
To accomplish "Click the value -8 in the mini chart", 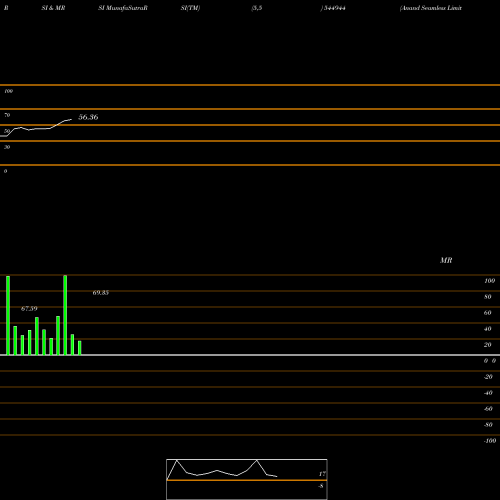I will pyautogui.click(x=321, y=486).
